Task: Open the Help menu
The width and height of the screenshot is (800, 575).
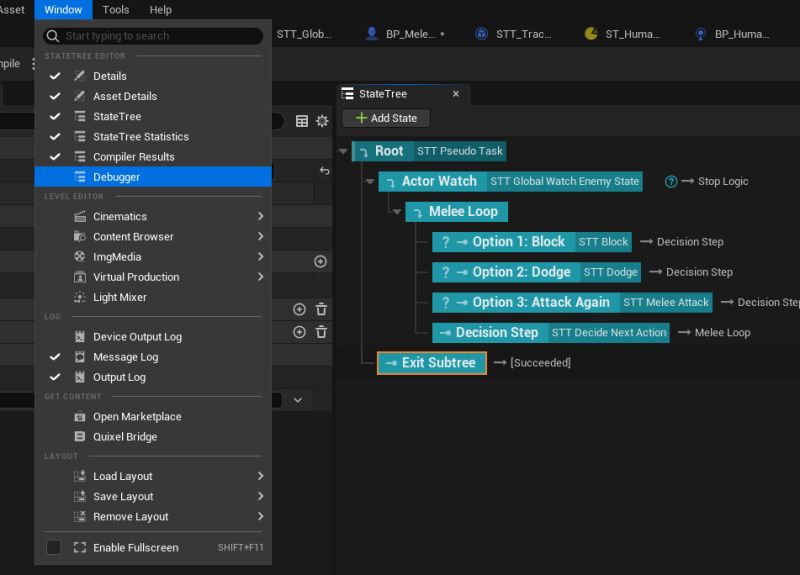Action: click(x=161, y=10)
